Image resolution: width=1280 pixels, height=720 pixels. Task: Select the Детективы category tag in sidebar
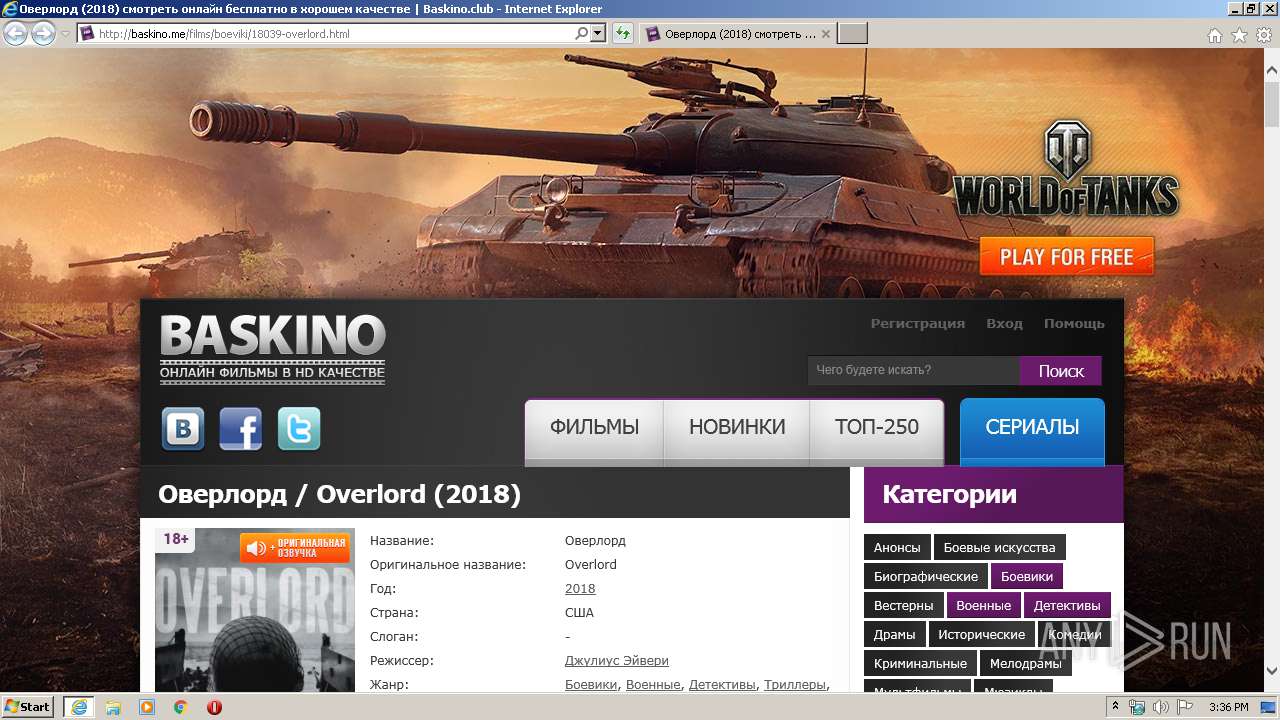[1067, 606]
